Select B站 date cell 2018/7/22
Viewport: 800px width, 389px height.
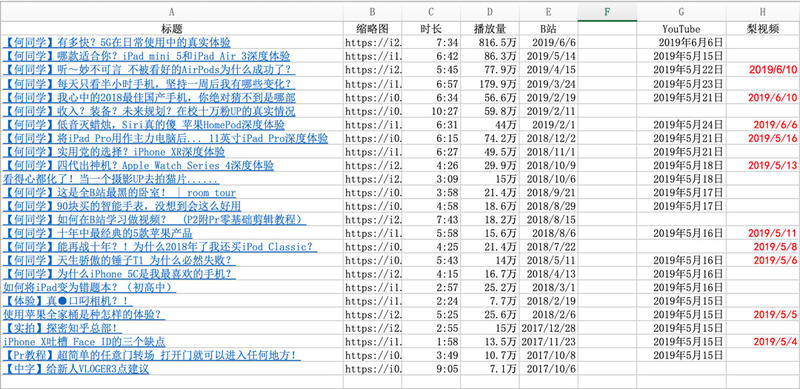pos(548,247)
